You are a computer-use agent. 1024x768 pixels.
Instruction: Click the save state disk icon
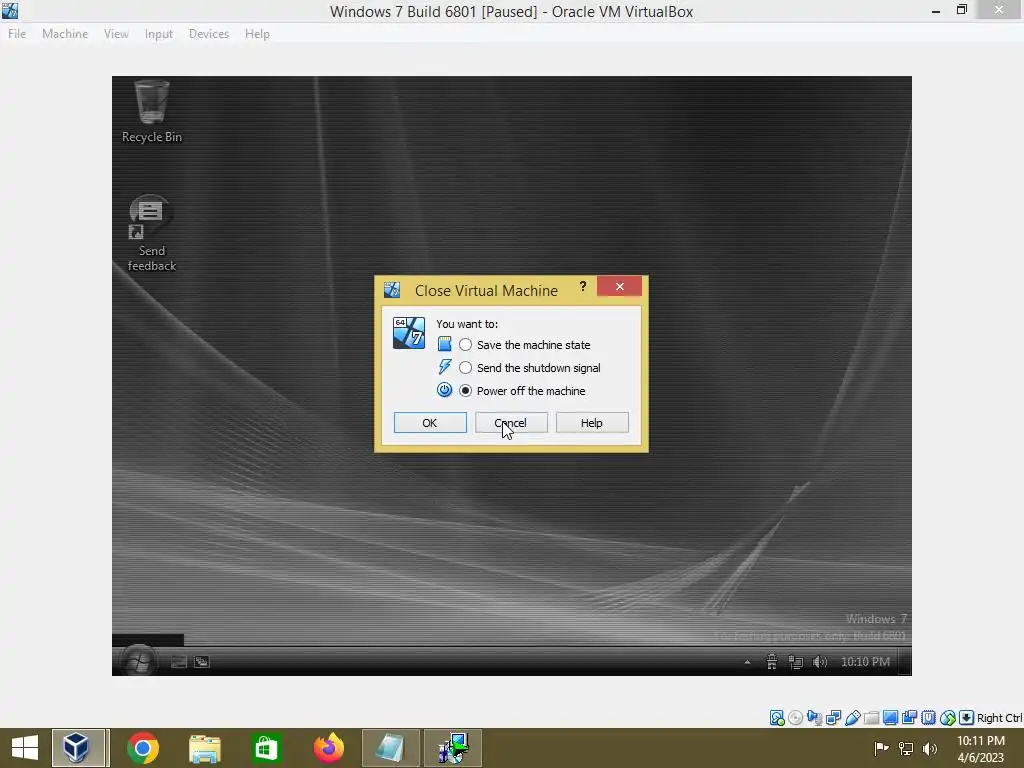tap(444, 344)
